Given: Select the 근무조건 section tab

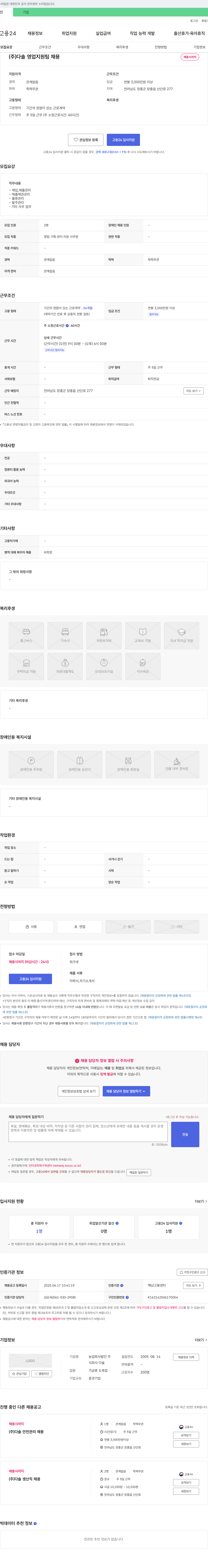Looking at the screenshot, I should 45,47.
